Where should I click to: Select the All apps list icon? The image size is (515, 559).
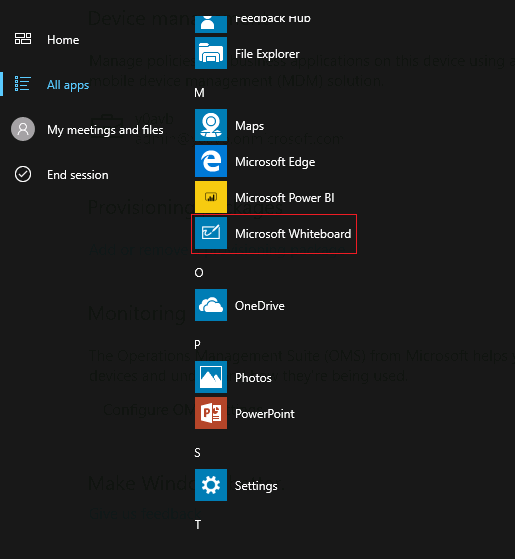[22, 84]
